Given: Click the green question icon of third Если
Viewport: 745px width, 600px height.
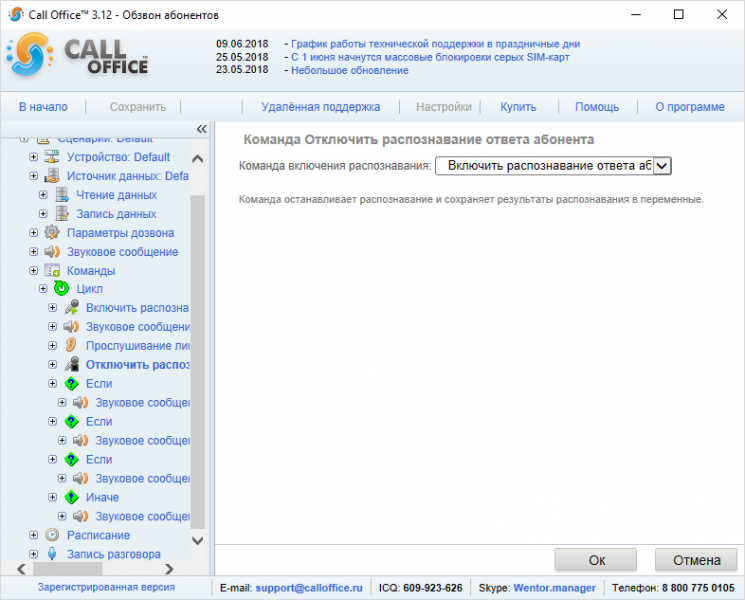Looking at the screenshot, I should click(71, 459).
